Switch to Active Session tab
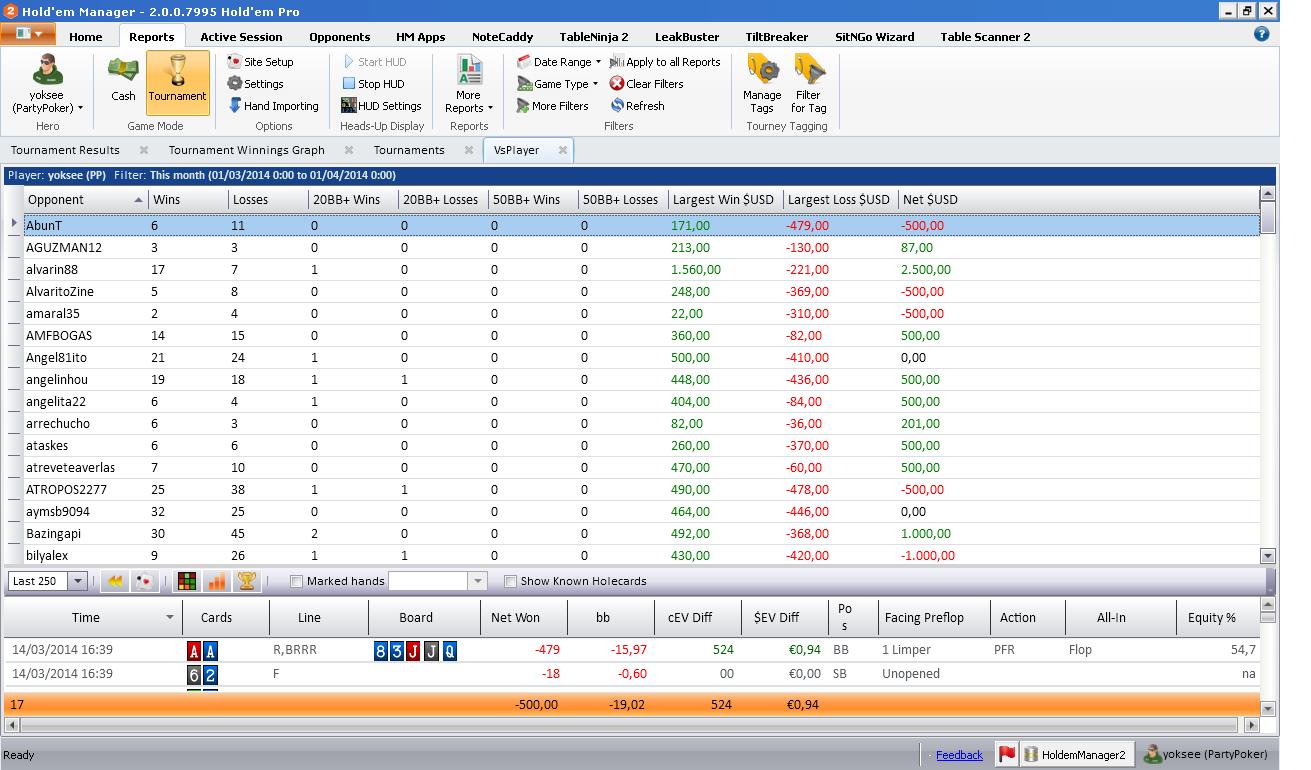This screenshot has width=1311, height=770. 241,37
